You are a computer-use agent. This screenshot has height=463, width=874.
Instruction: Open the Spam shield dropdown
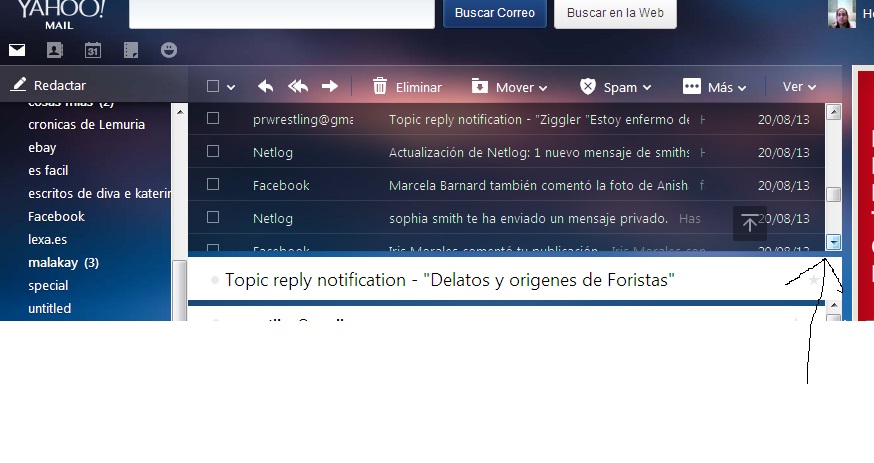[x=615, y=87]
